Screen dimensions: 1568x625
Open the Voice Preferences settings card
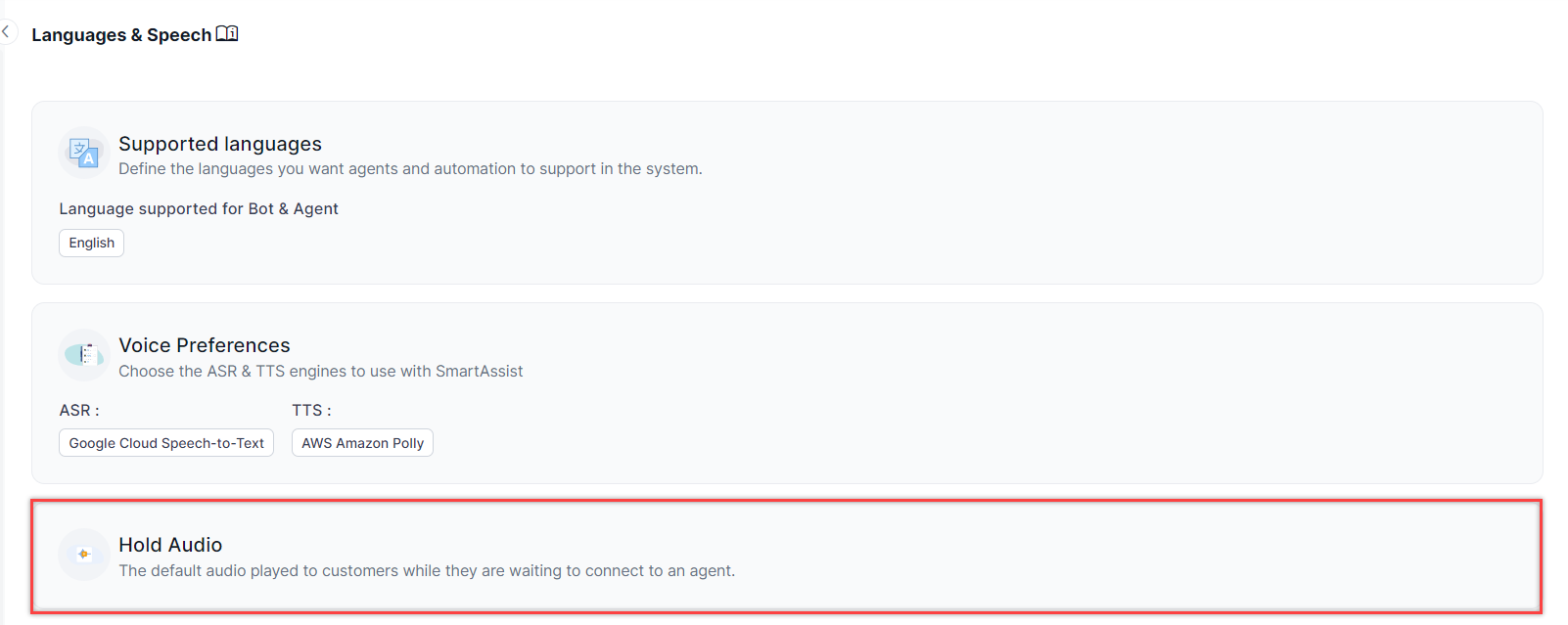point(979,391)
